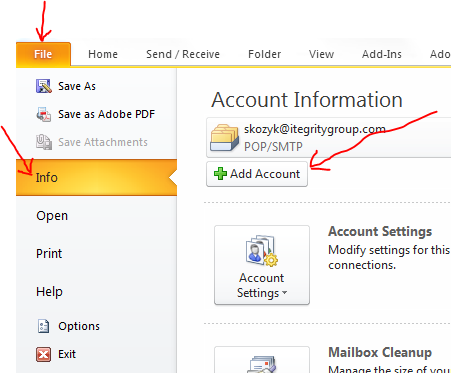Click the Save As disk icon

click(44, 86)
